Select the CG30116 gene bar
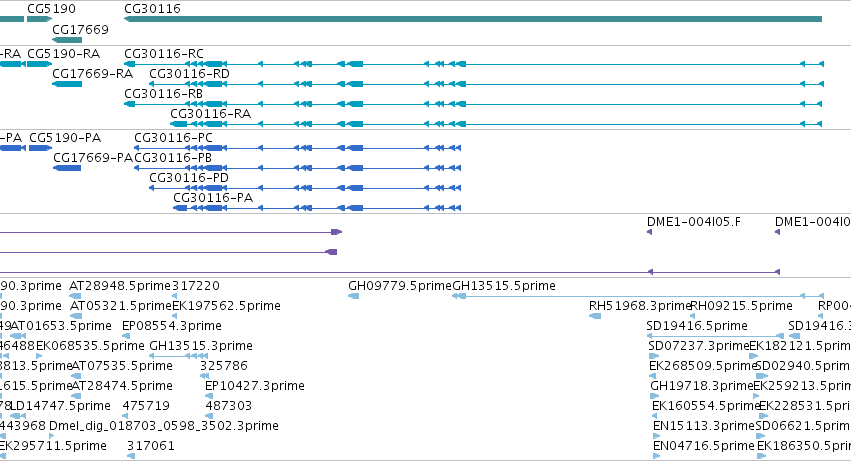The image size is (851, 461). (x=473, y=19)
